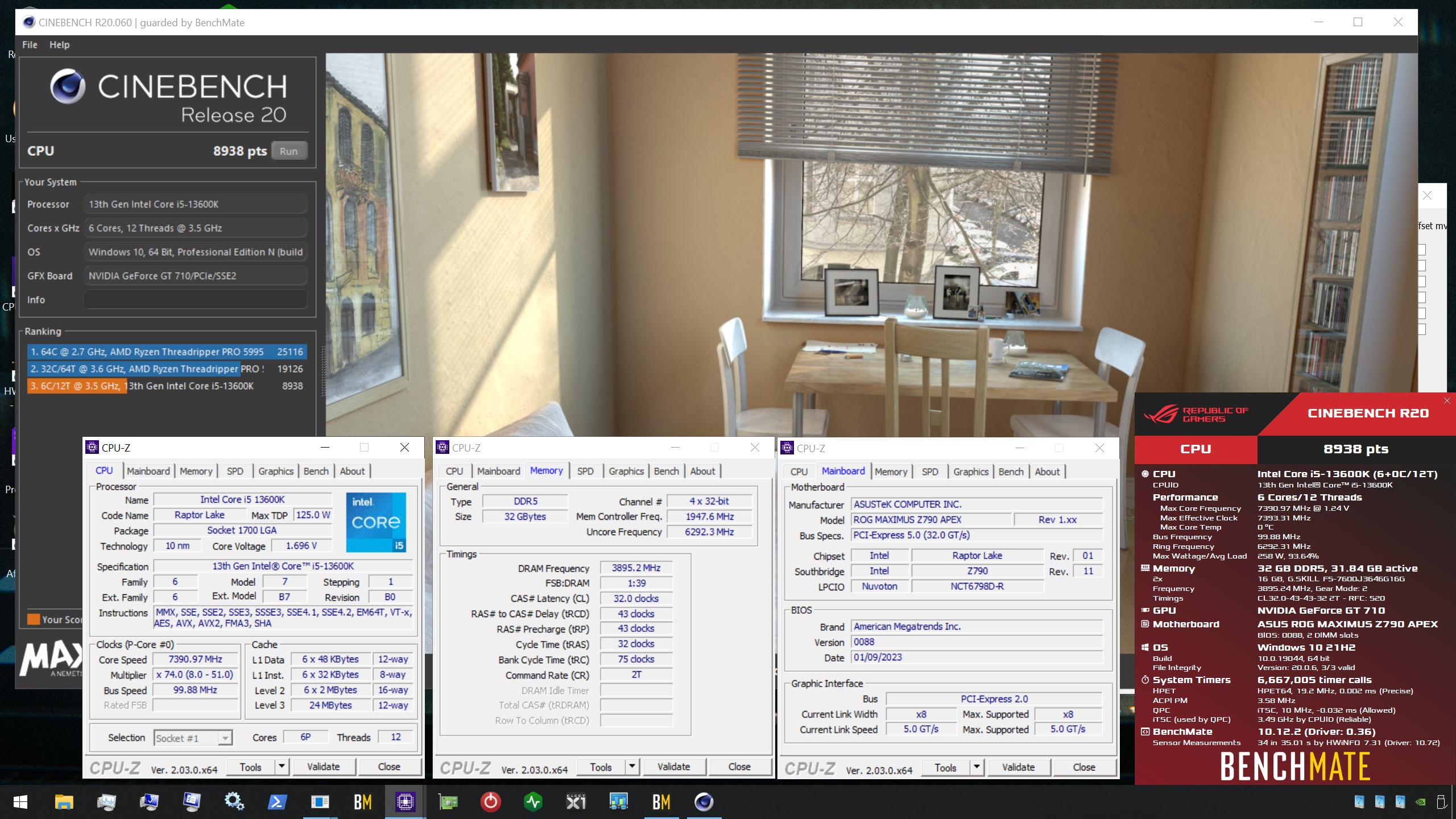Switch to Mainboard tab in Intel Core CPU-Z window
The height and width of the screenshot is (819, 1456).
click(x=148, y=471)
